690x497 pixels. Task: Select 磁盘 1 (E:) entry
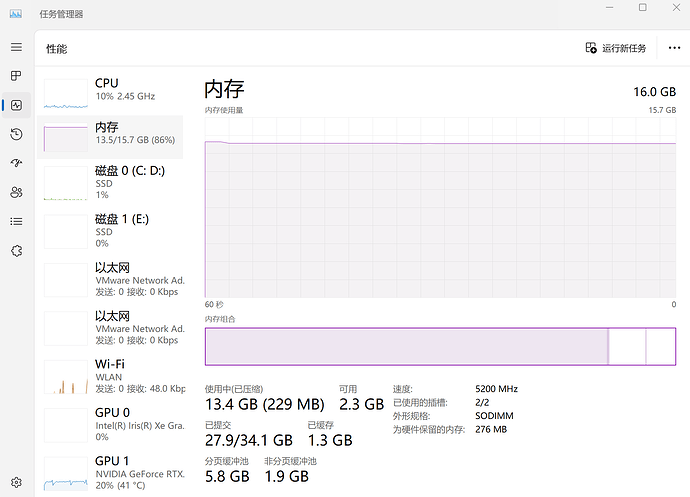[110, 232]
